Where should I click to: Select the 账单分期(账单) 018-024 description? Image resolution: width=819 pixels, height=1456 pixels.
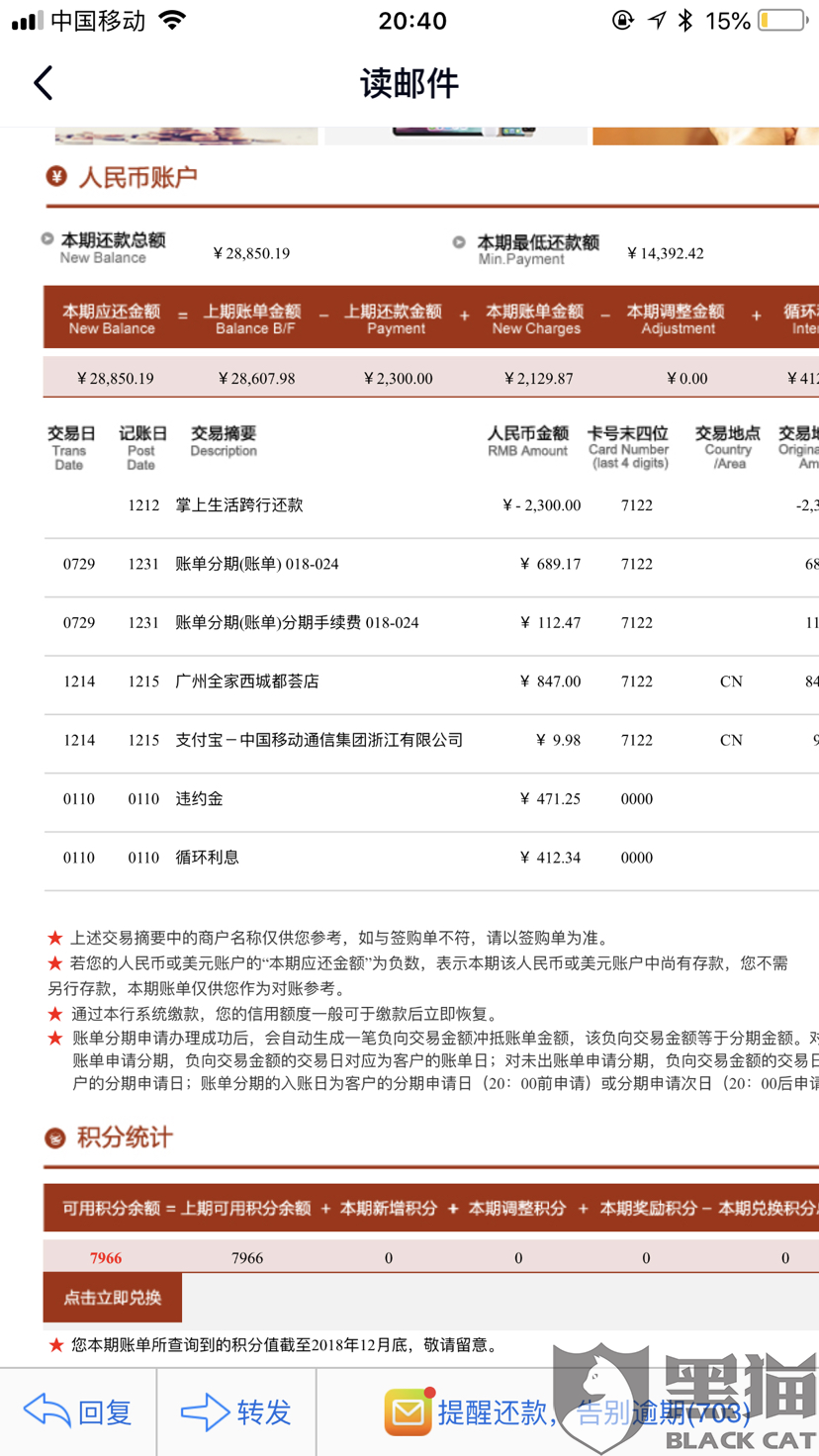click(x=256, y=564)
